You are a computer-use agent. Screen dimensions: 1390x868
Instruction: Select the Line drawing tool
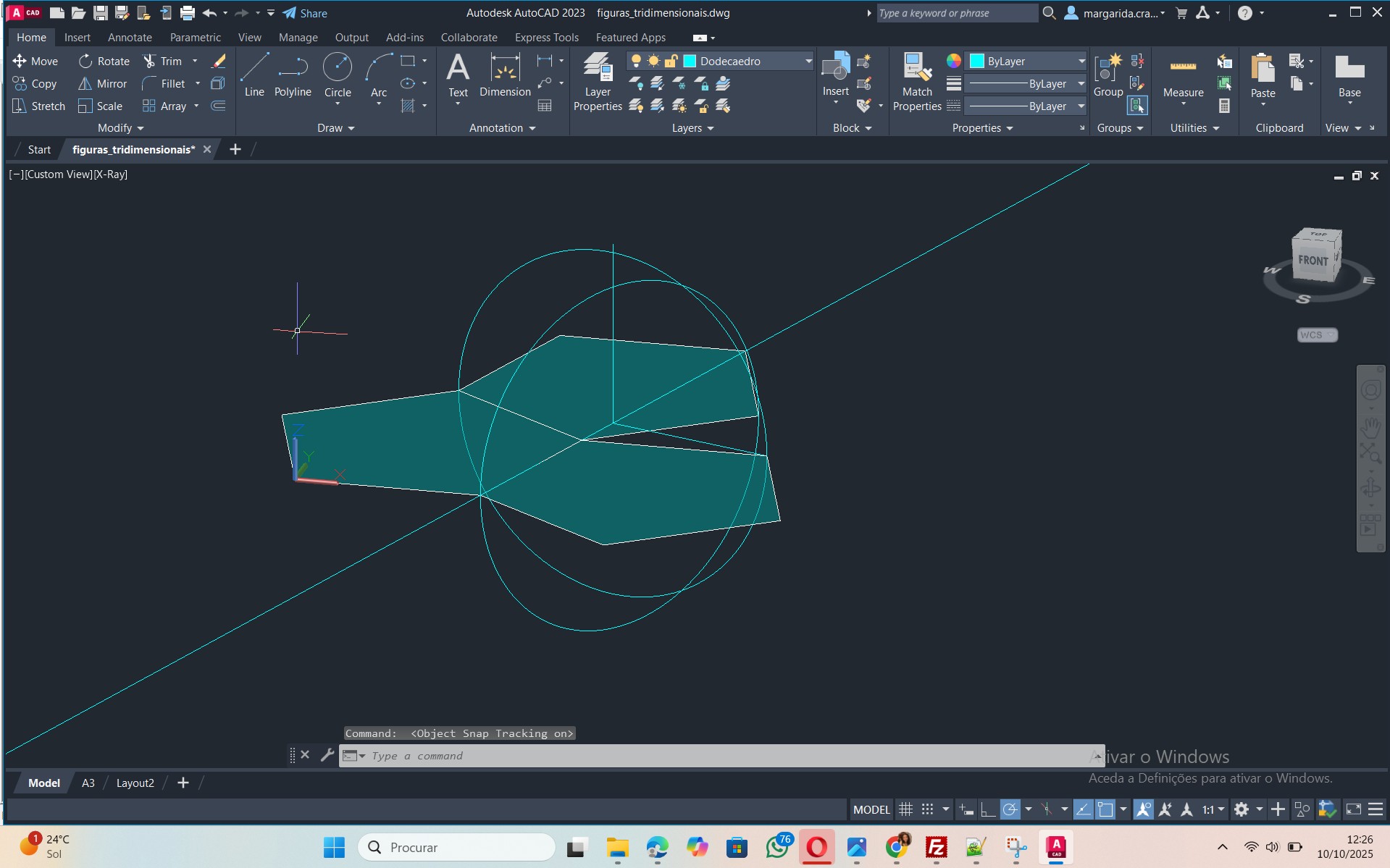pyautogui.click(x=254, y=75)
